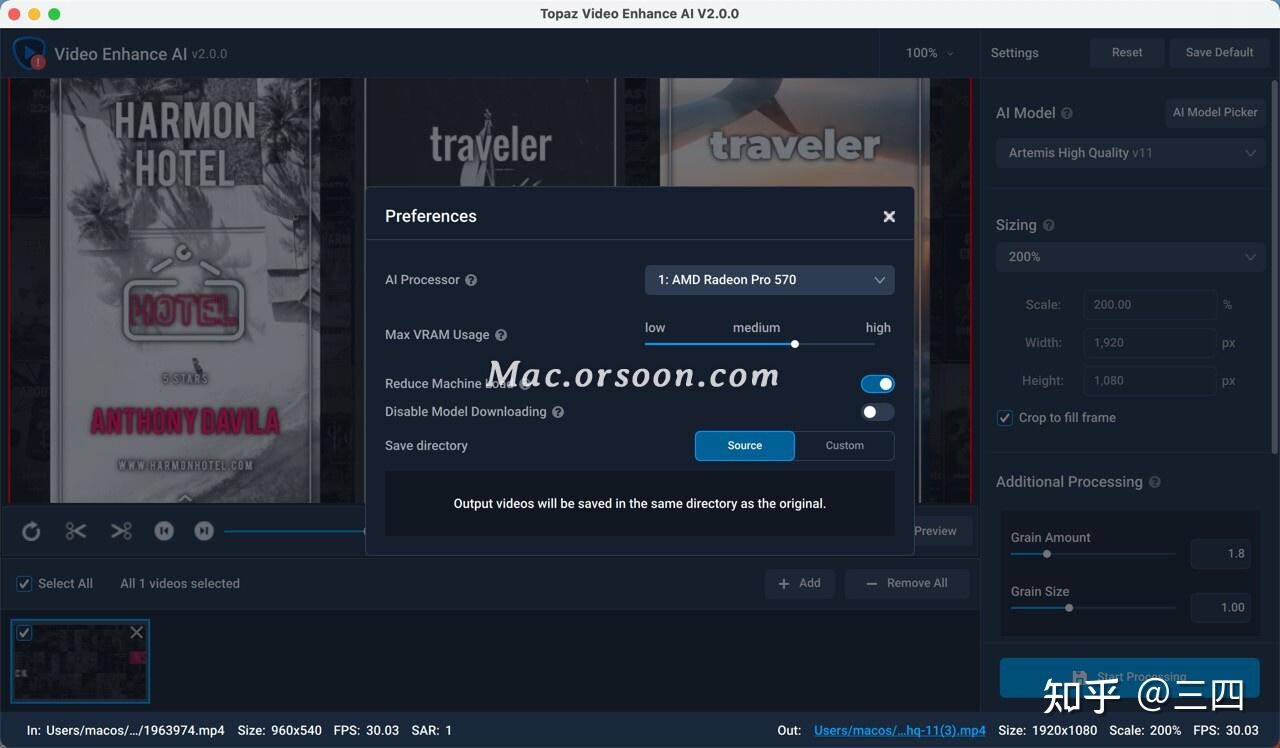Open help for AI Processor setting

click(471, 280)
